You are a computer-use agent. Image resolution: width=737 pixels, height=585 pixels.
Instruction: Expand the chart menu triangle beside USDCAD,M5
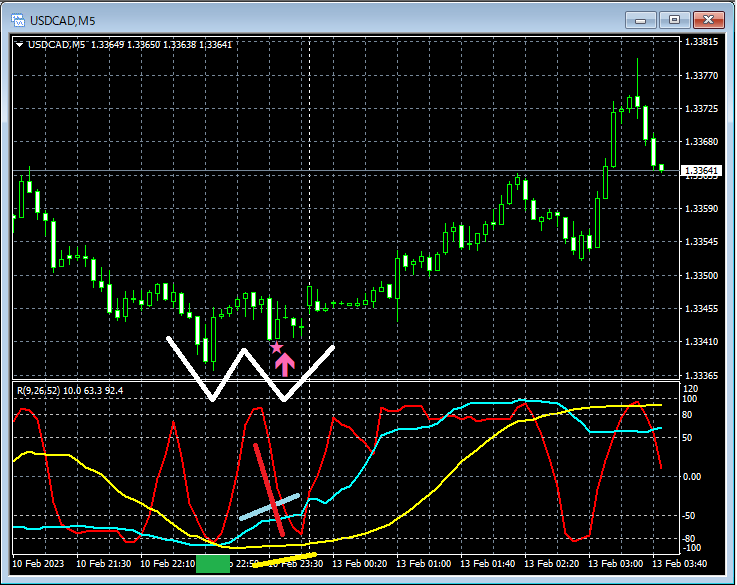click(x=20, y=45)
